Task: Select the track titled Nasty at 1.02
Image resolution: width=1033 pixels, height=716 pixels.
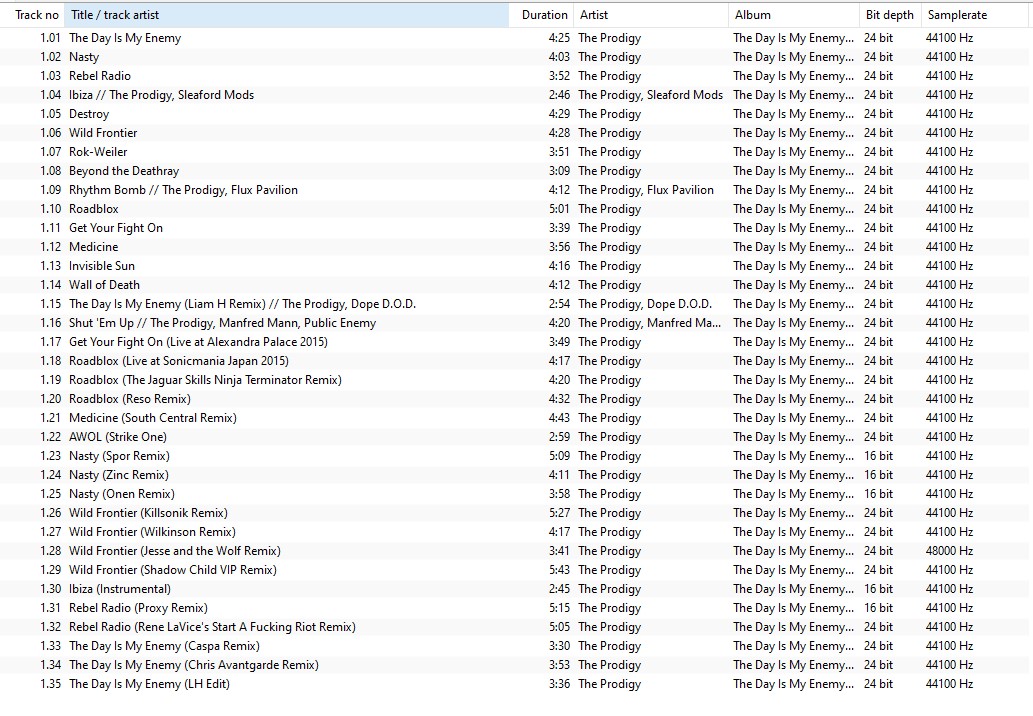Action: [84, 57]
